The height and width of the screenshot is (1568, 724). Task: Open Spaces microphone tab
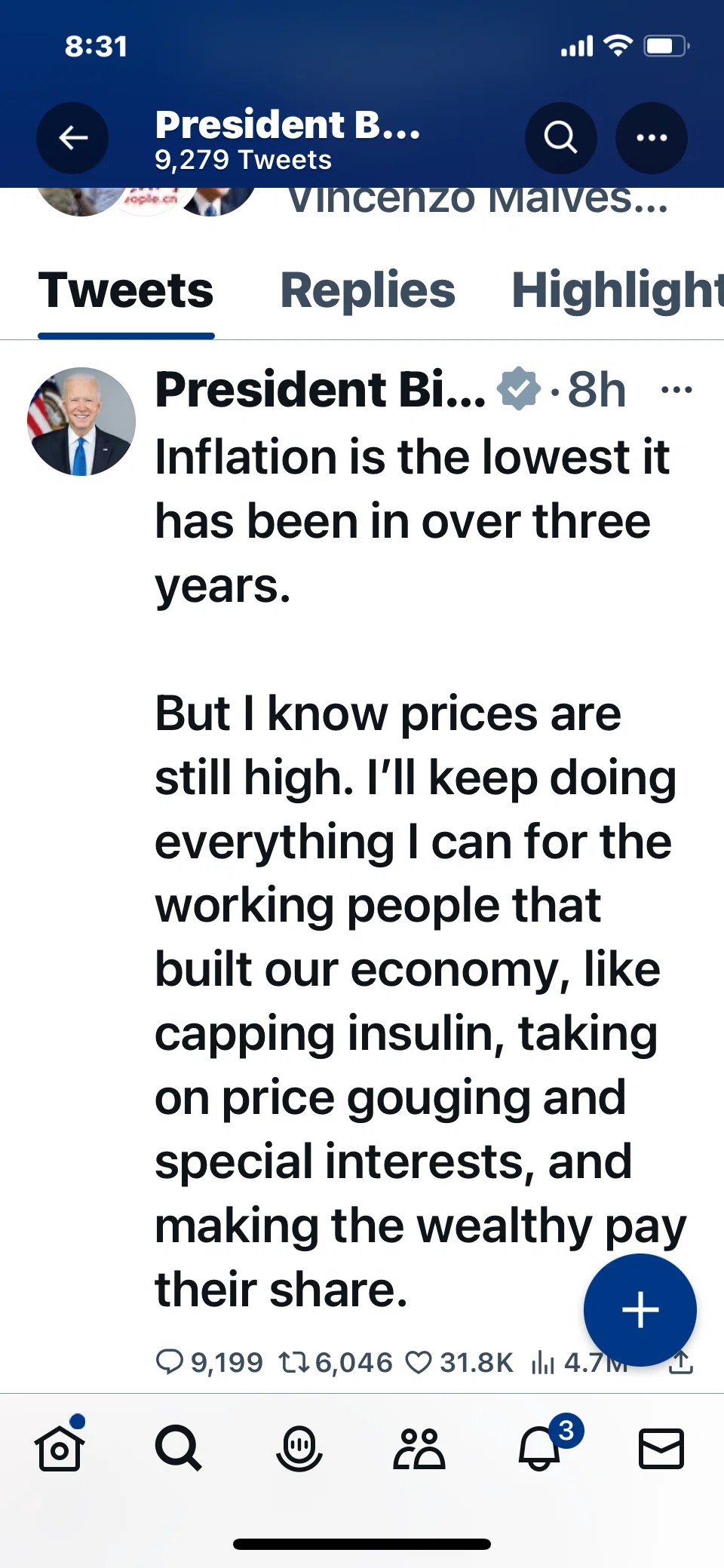[x=299, y=1448]
